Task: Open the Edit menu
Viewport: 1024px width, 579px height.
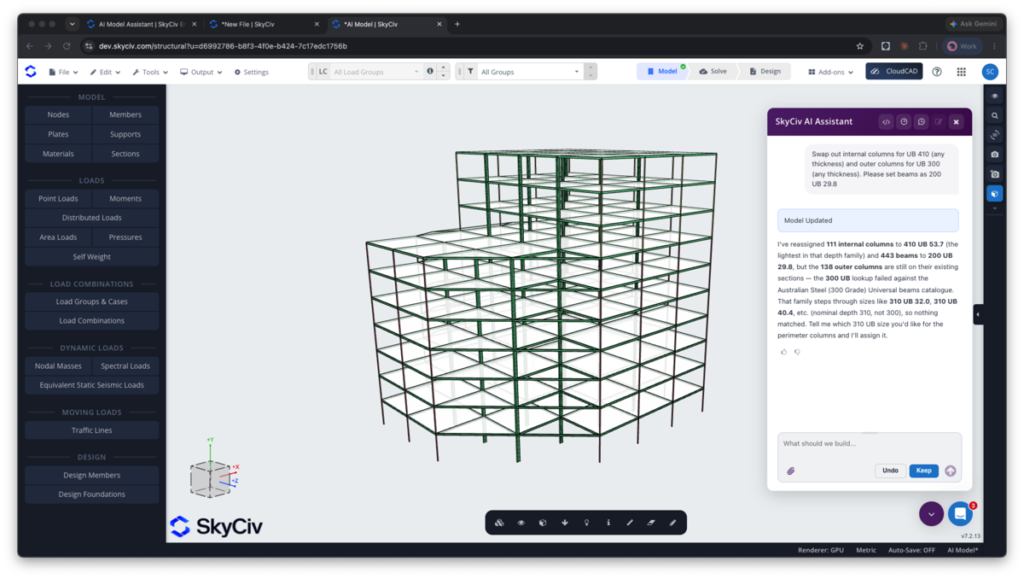Action: click(105, 72)
